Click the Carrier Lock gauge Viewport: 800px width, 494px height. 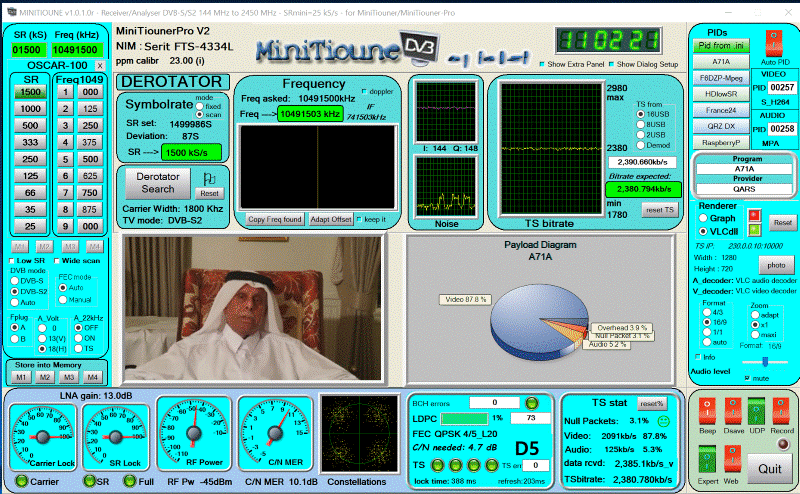click(43, 437)
